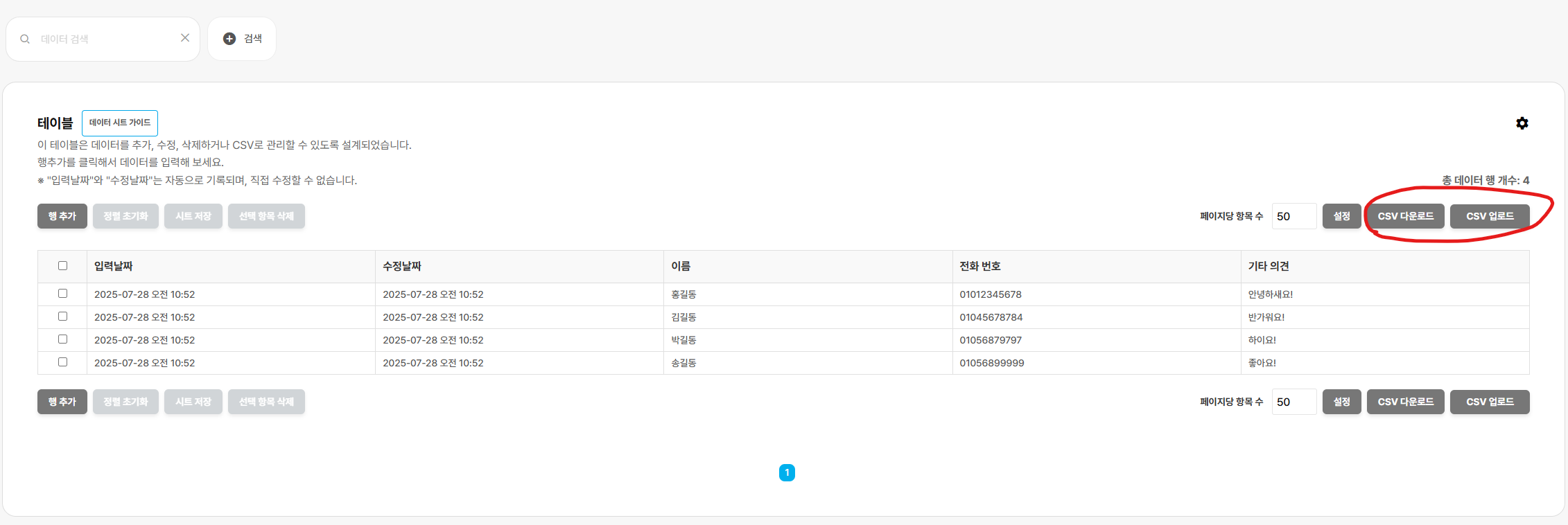This screenshot has width=1568, height=525.
Task: Click bottom 정렬 초기화 button
Action: point(125,402)
